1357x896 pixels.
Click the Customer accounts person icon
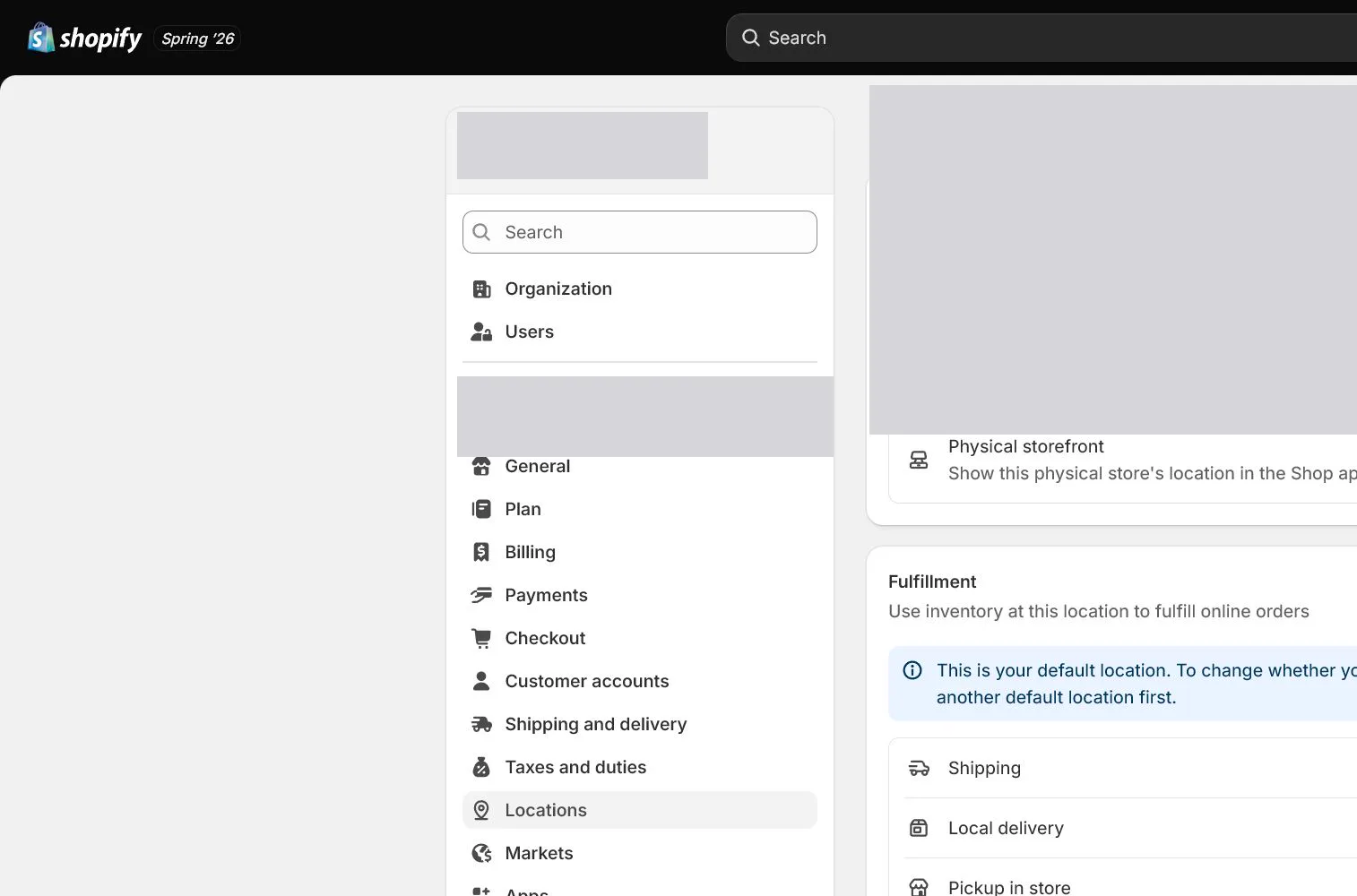(481, 681)
